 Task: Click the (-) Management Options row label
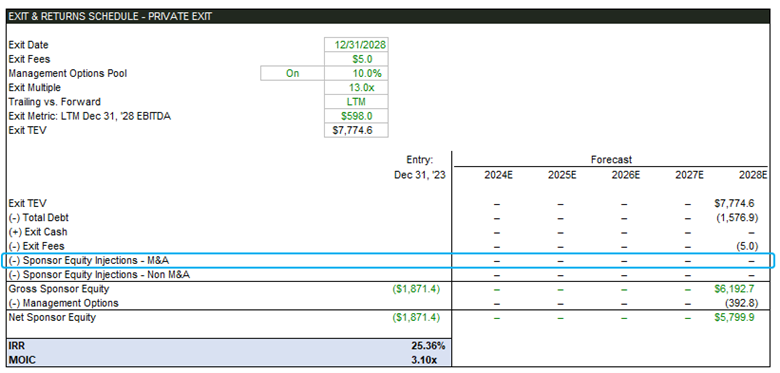point(63,303)
